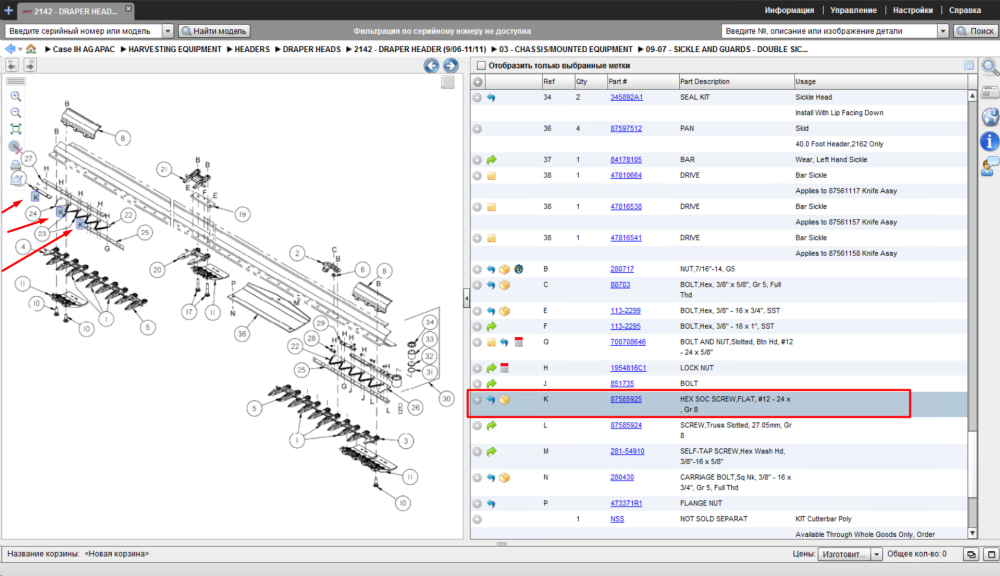Click green arrow in BAR row 37
The width and height of the screenshot is (1000, 576).
491,160
